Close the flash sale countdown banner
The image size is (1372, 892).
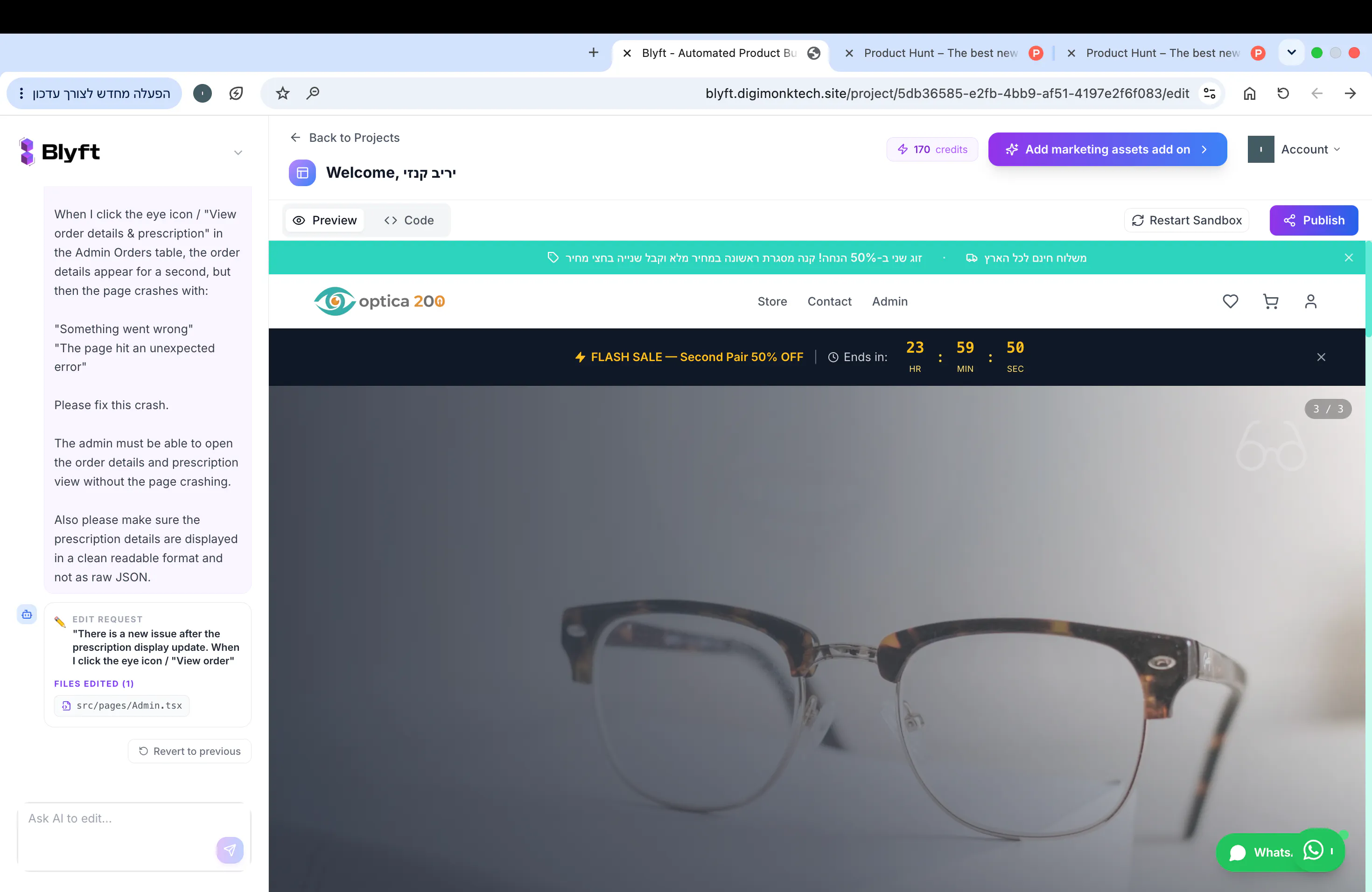click(x=1321, y=357)
